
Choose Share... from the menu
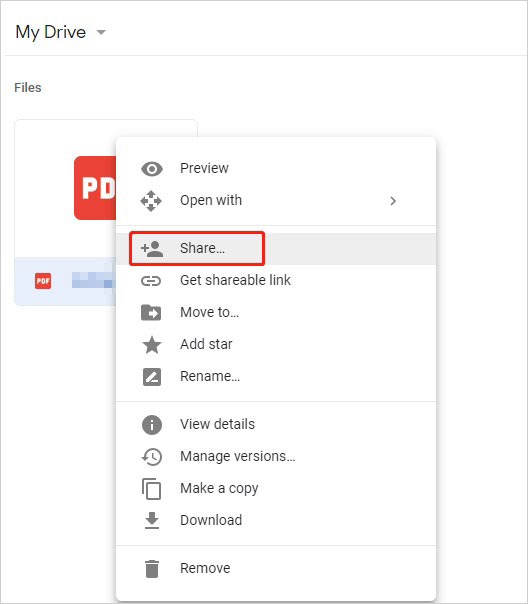pos(276,248)
